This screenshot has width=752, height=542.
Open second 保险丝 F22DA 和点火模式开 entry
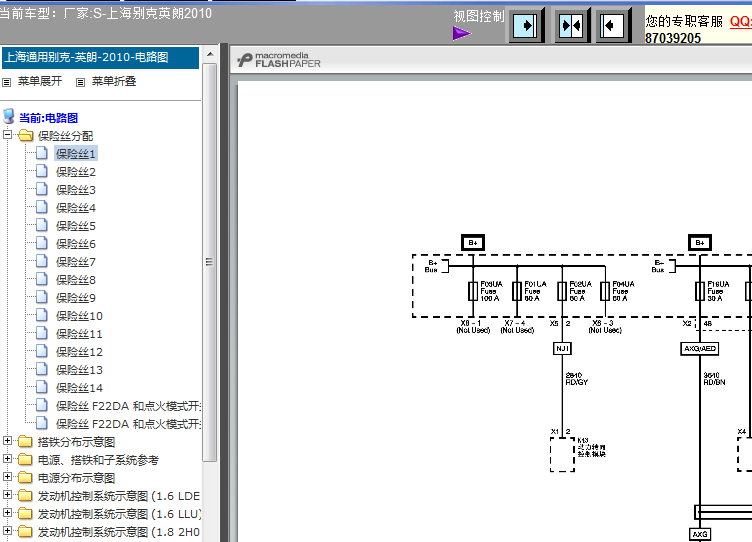pos(128,424)
